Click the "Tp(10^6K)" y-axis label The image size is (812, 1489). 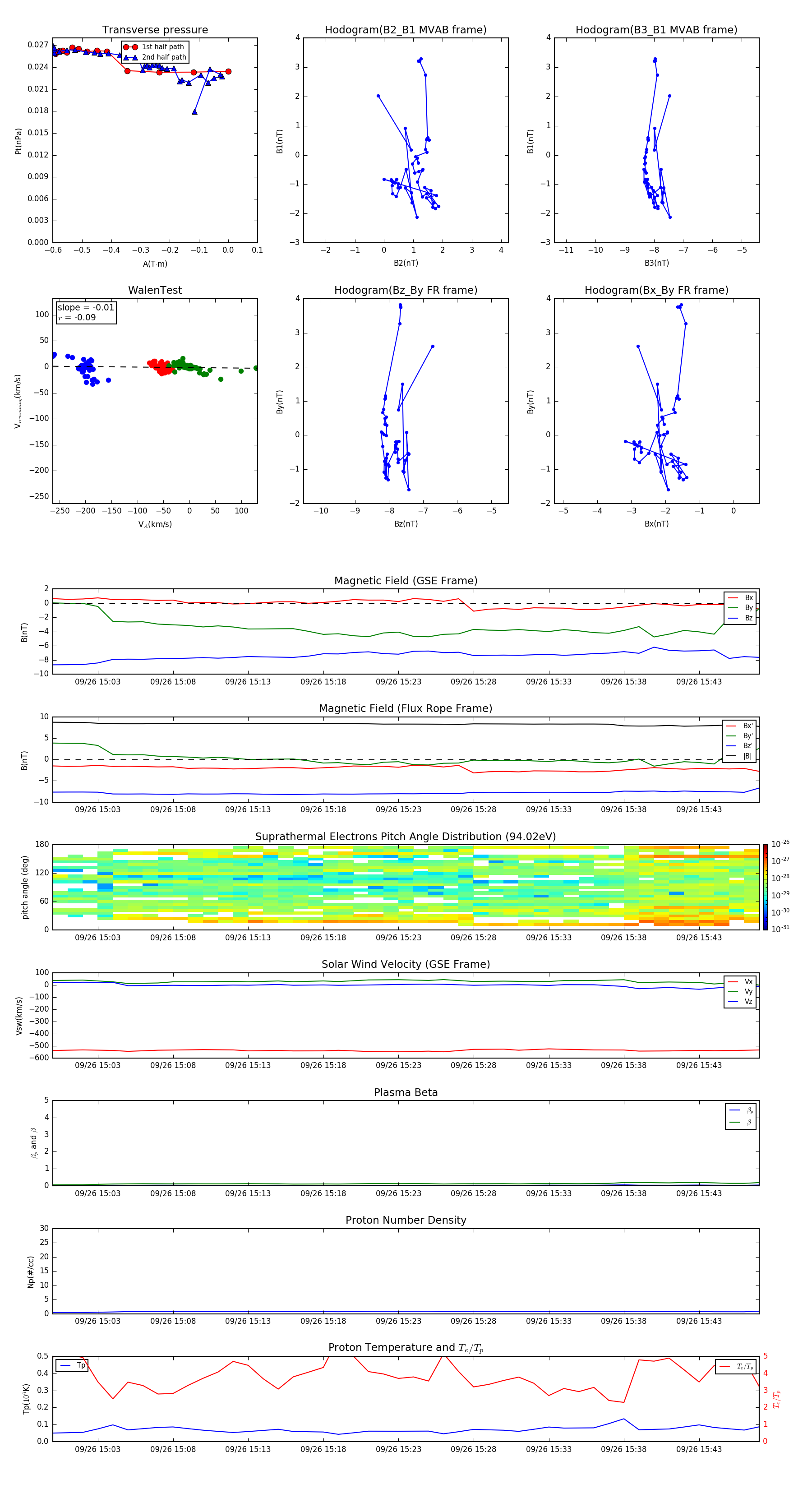pyautogui.click(x=26, y=1399)
